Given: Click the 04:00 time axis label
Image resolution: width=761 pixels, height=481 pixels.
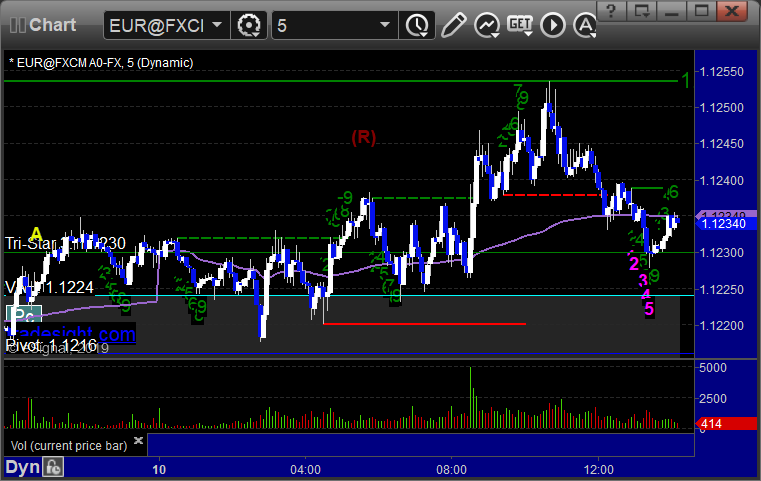Looking at the screenshot, I should 305,470.
